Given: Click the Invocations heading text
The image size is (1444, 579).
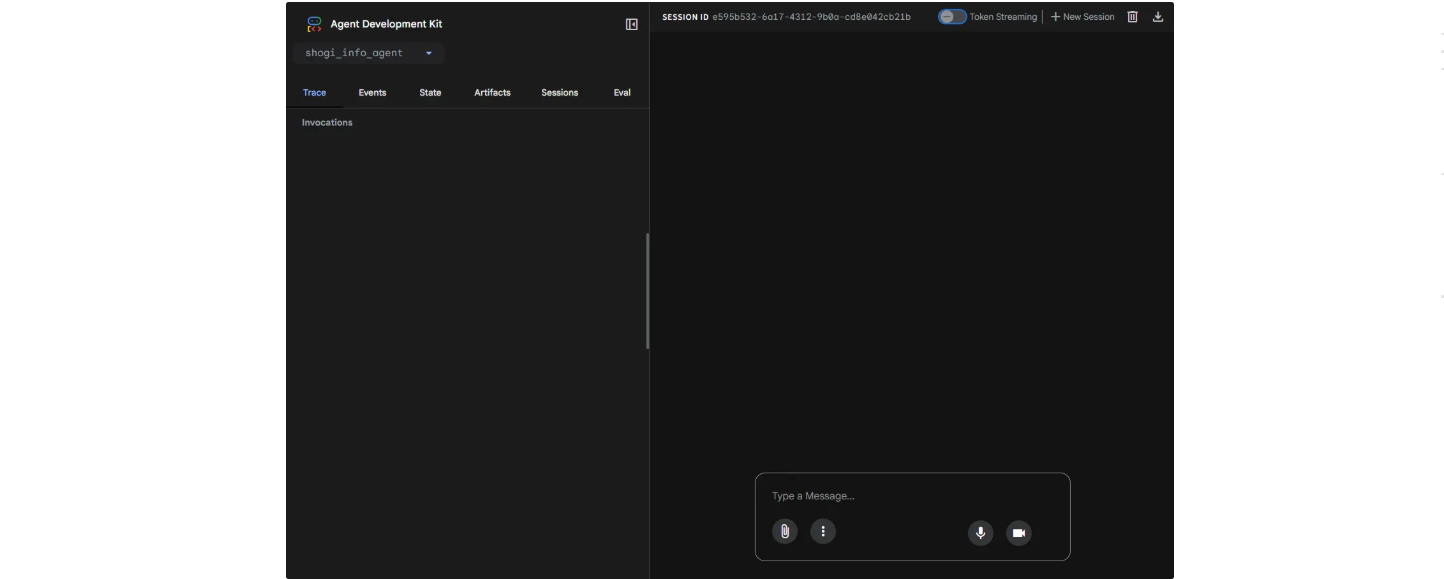Looking at the screenshot, I should (x=327, y=123).
